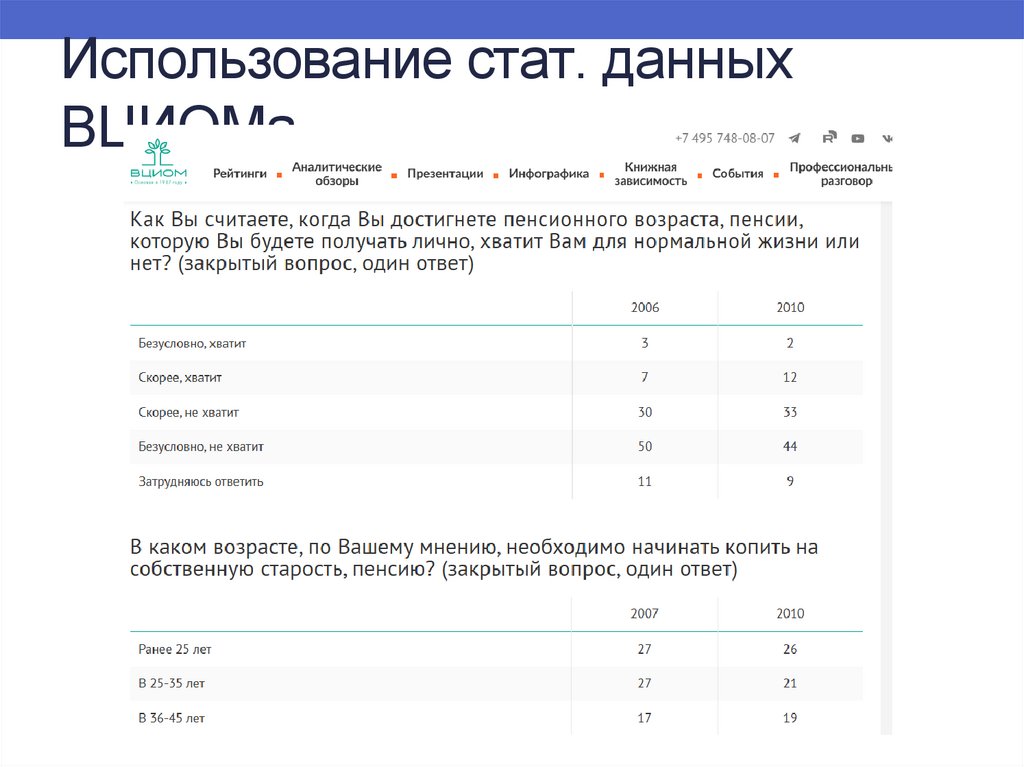Open Профессиональный разговор menu item
This screenshot has height=767, width=1024.
pyautogui.click(x=841, y=174)
